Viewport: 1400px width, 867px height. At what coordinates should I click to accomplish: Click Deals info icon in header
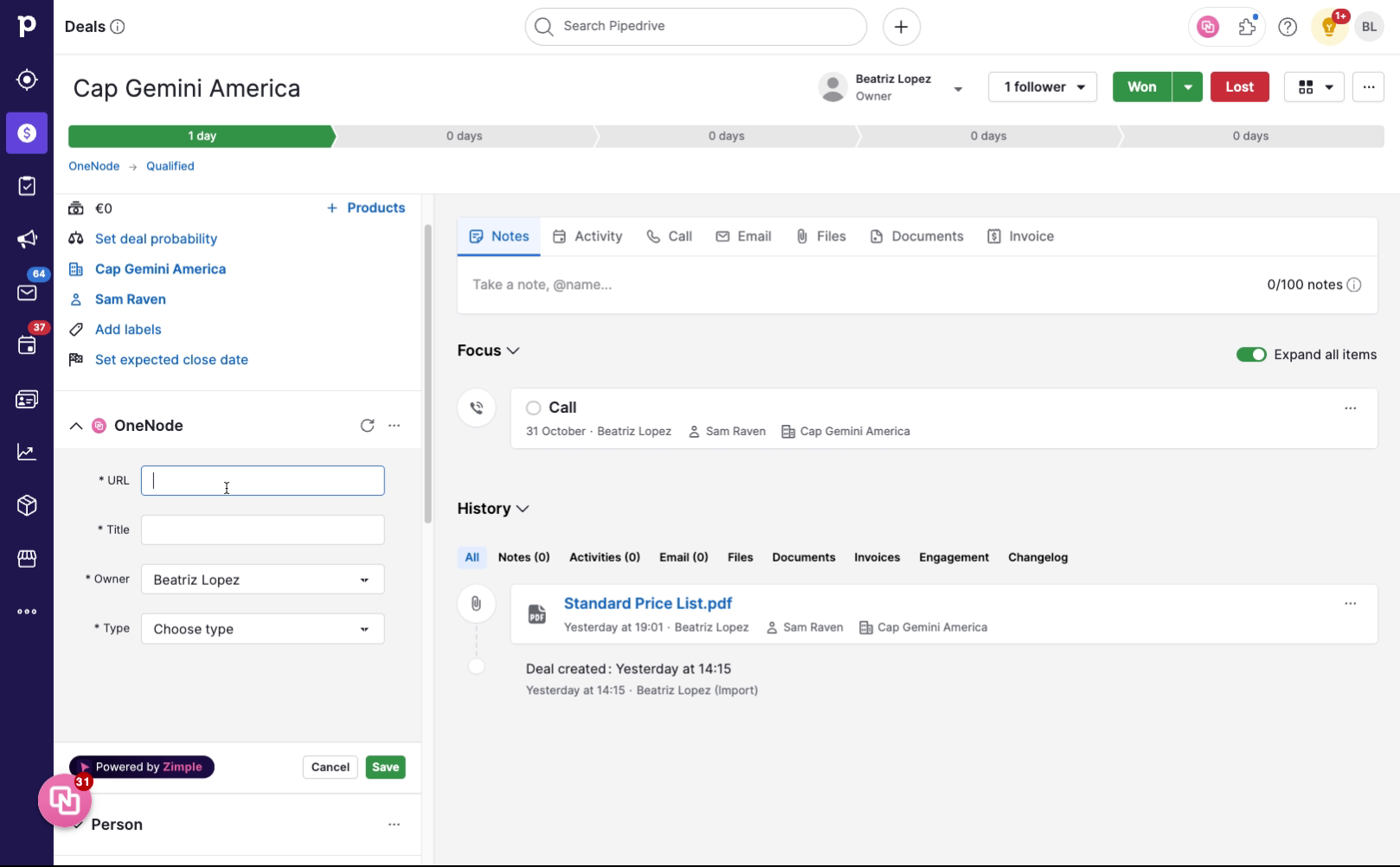(118, 27)
